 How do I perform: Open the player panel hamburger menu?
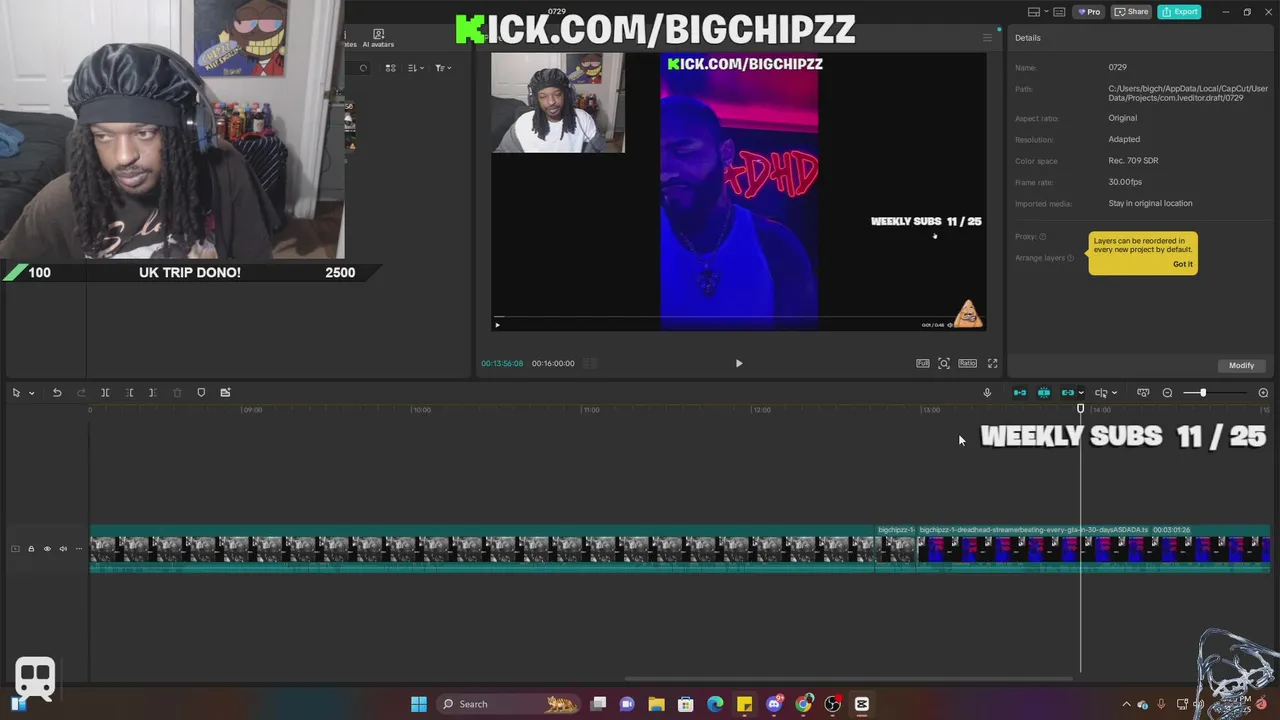click(x=987, y=38)
